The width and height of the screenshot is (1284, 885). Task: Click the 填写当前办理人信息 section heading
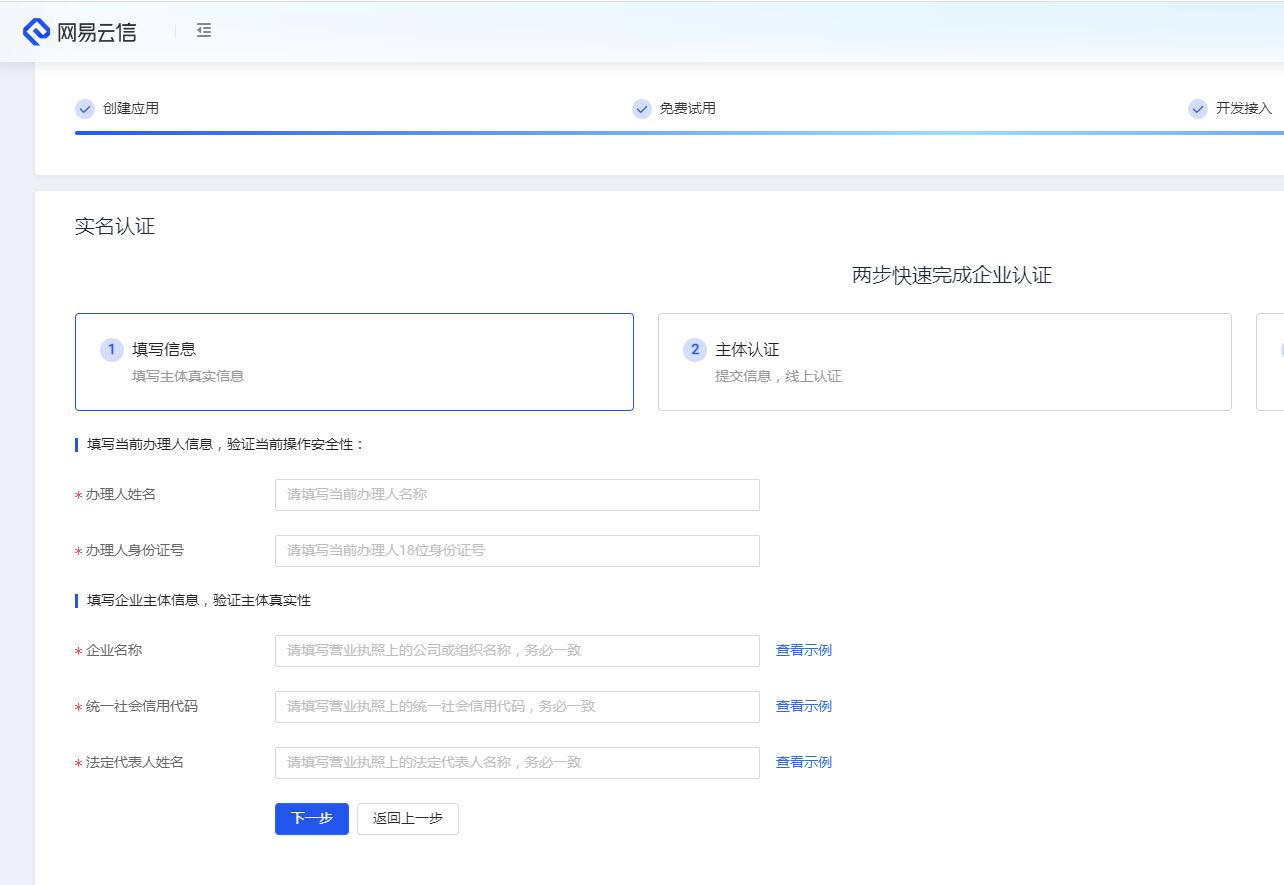pyautogui.click(x=226, y=444)
